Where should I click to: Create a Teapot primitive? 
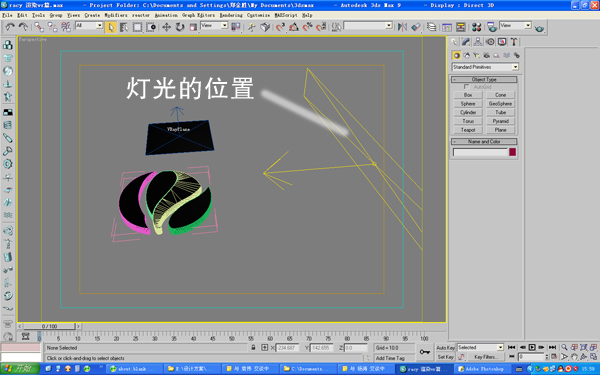(x=468, y=130)
